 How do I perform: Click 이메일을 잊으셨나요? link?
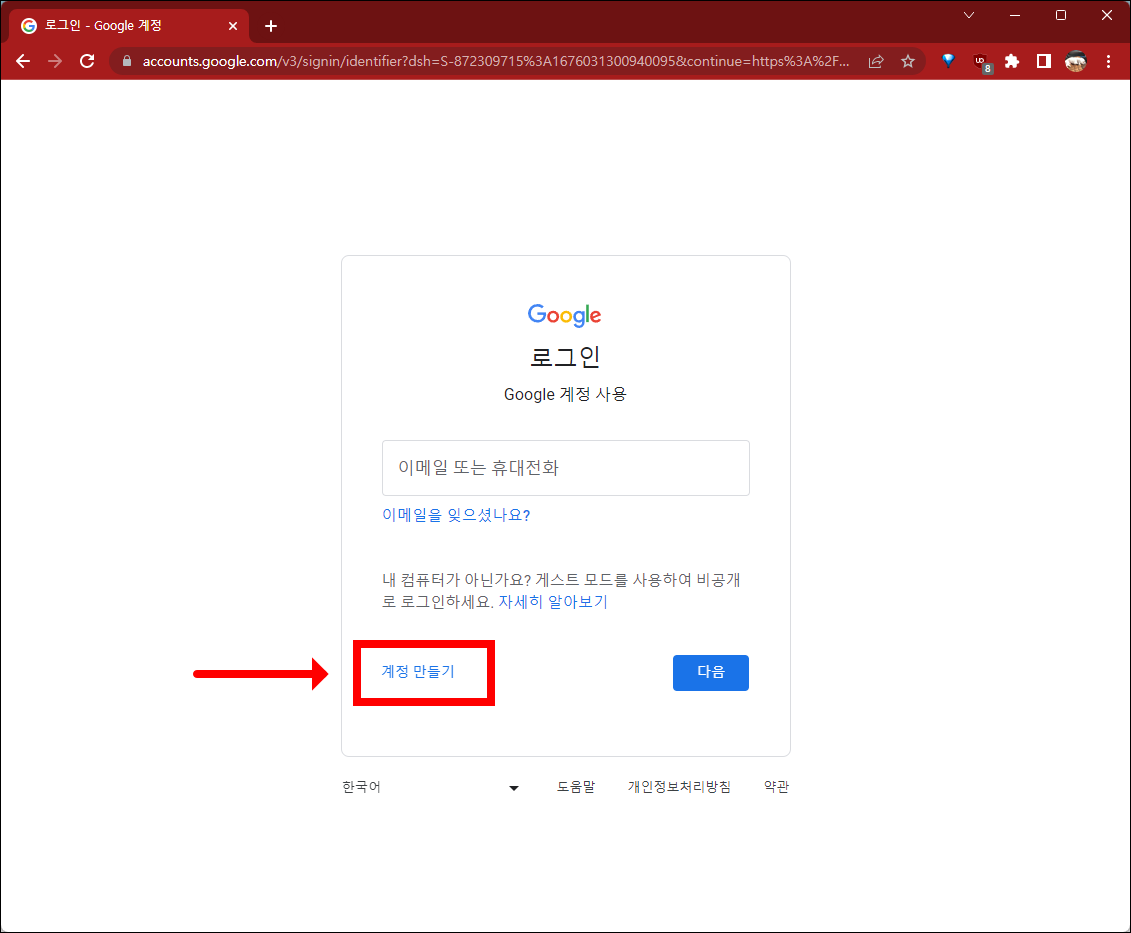(x=456, y=514)
